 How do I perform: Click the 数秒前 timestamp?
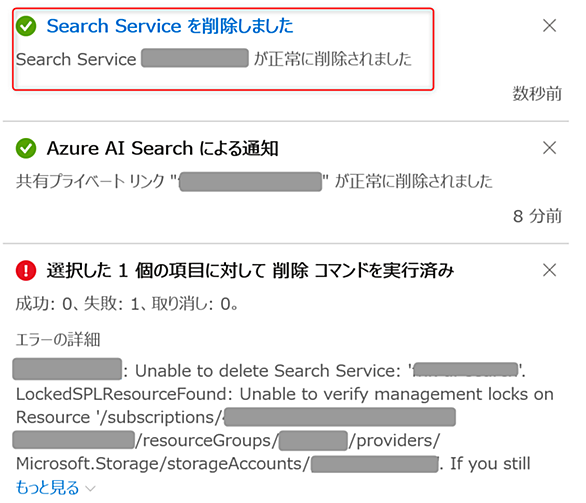coord(537,93)
